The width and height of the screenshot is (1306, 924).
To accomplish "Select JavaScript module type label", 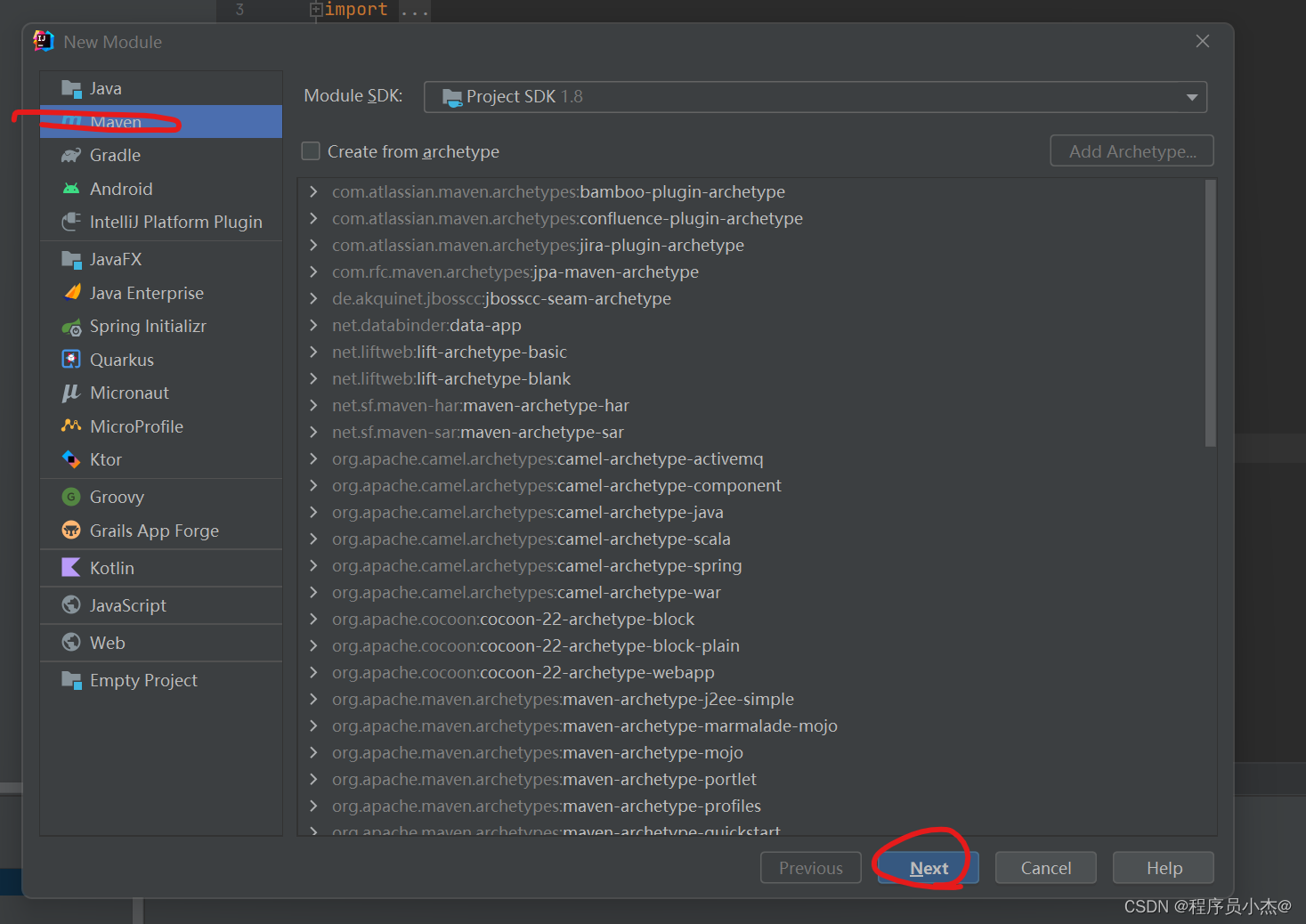I will (128, 605).
